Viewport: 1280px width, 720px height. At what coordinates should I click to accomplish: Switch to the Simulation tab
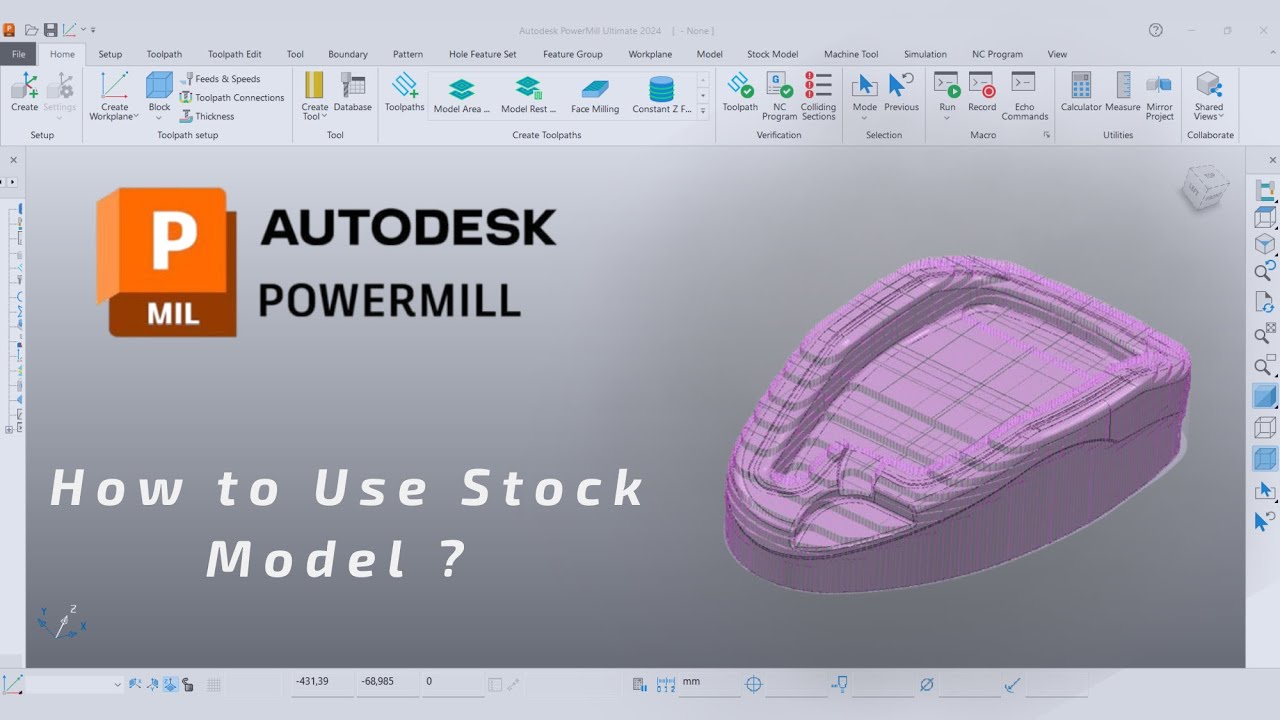pos(925,54)
